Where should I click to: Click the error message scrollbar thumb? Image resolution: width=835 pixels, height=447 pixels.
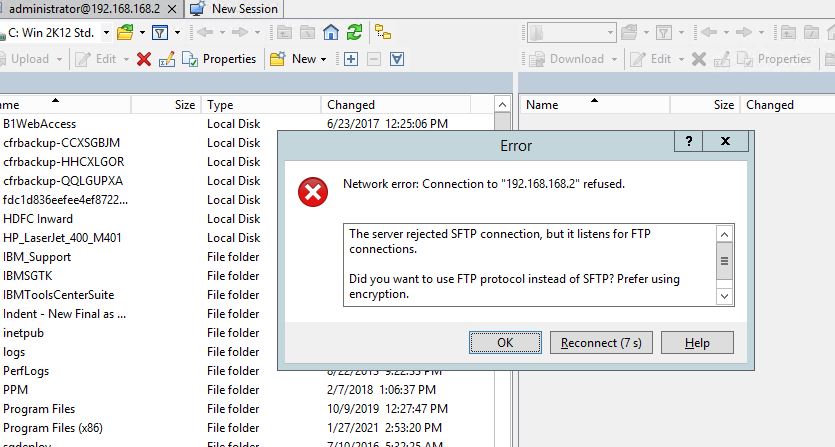pos(725,263)
